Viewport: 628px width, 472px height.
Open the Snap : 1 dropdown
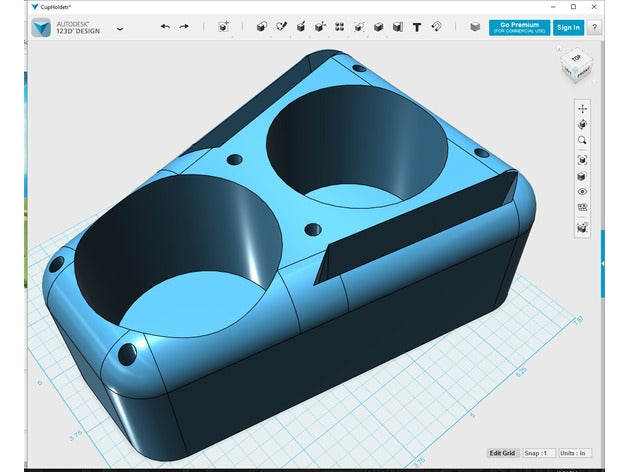539,453
